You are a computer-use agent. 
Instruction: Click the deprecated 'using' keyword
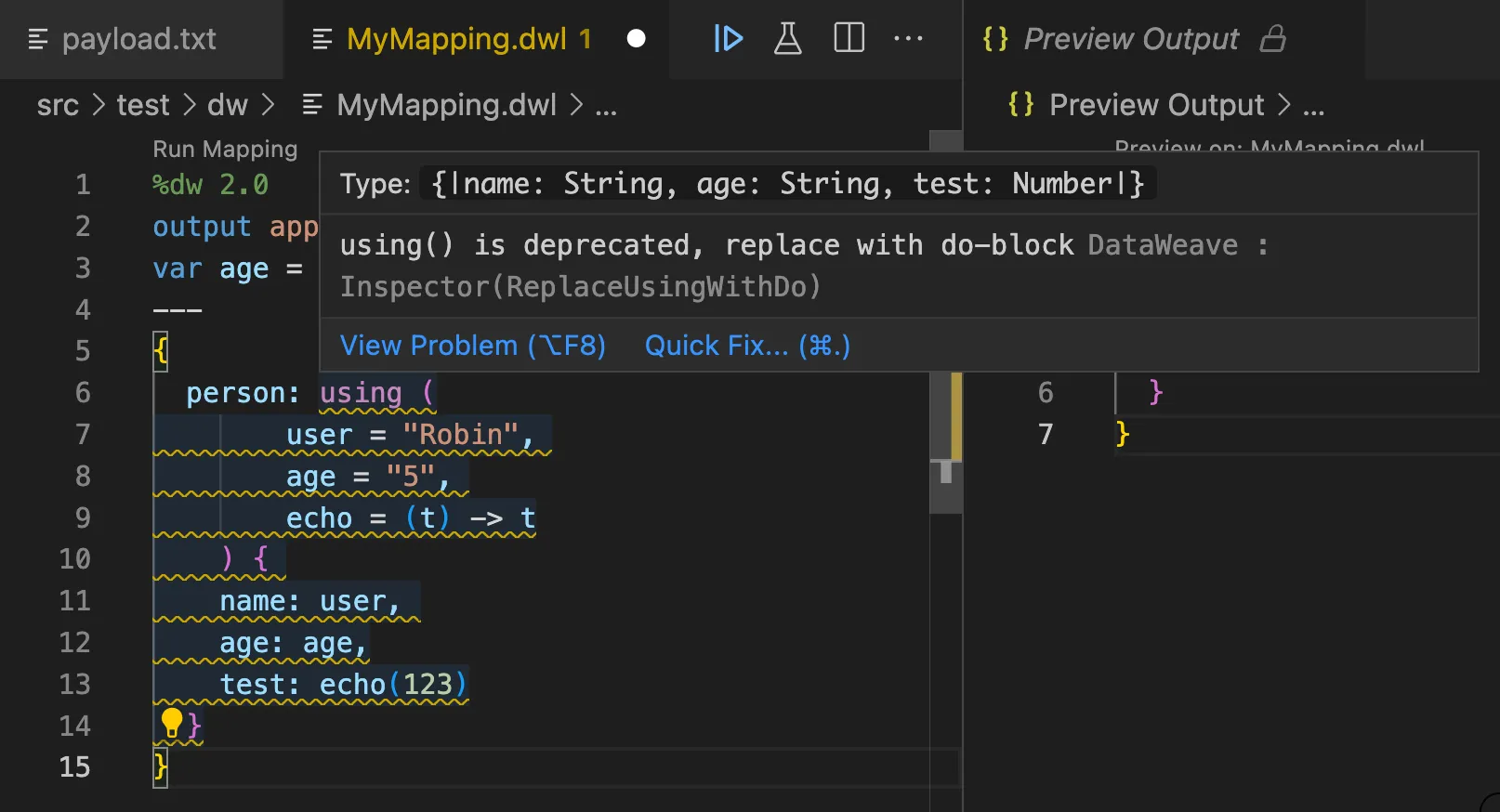[361, 393]
